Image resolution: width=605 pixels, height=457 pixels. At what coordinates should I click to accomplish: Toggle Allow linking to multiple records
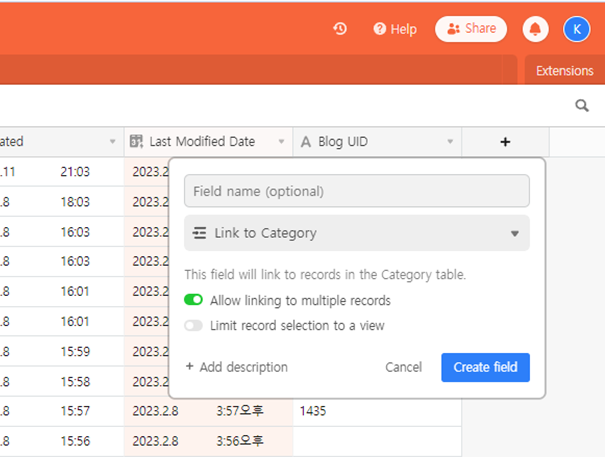tap(193, 300)
